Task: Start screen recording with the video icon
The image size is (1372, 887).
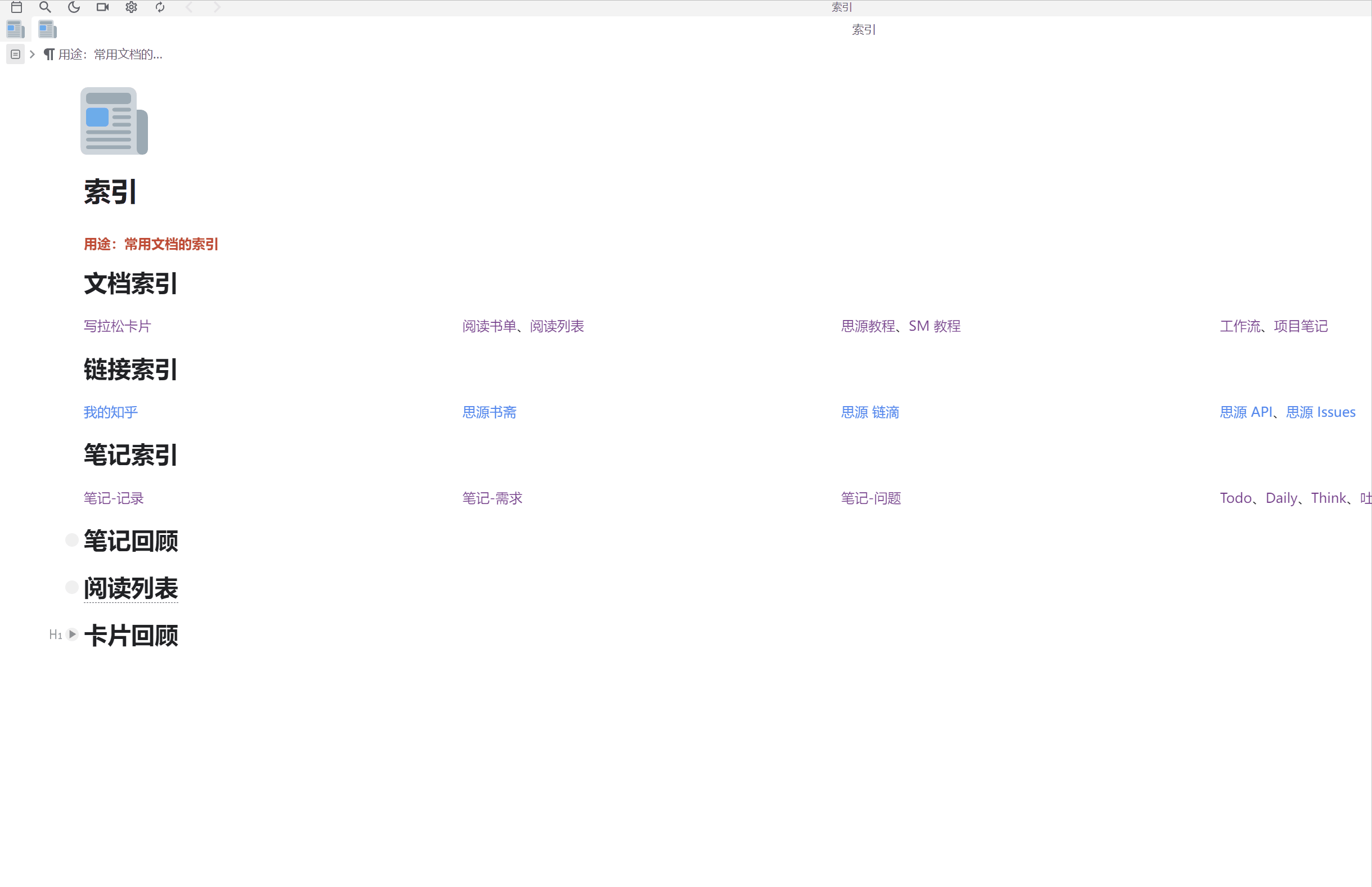Action: pyautogui.click(x=102, y=7)
